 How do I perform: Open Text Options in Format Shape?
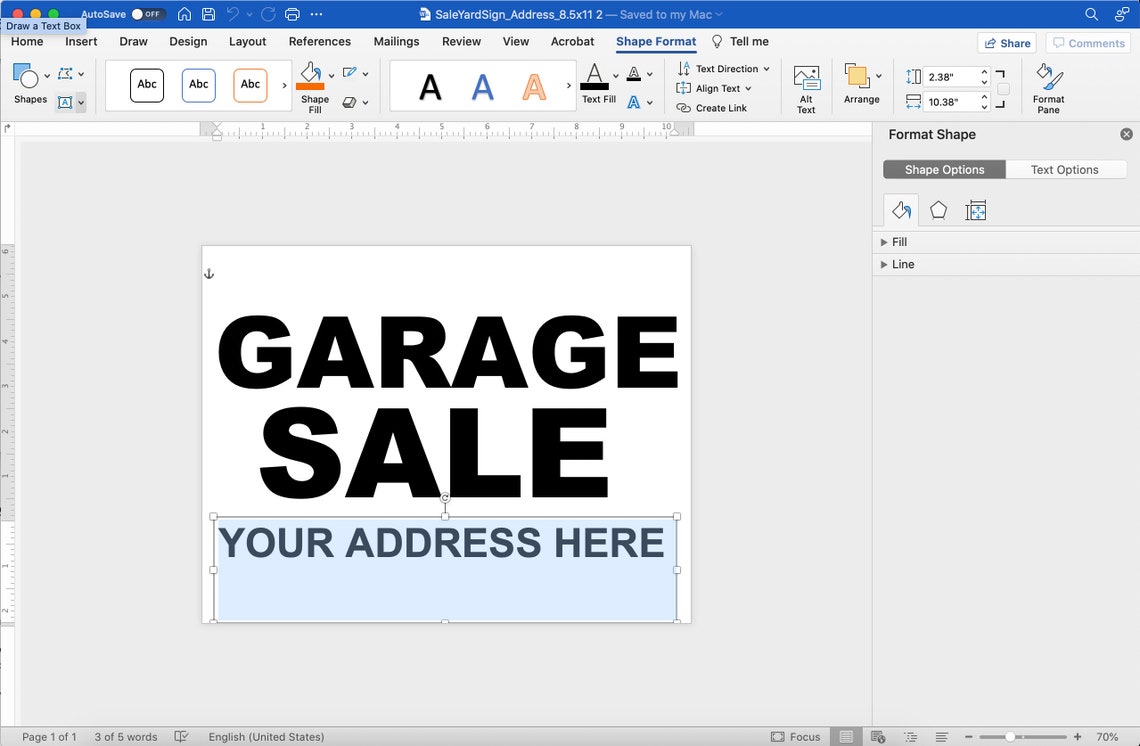(1065, 169)
